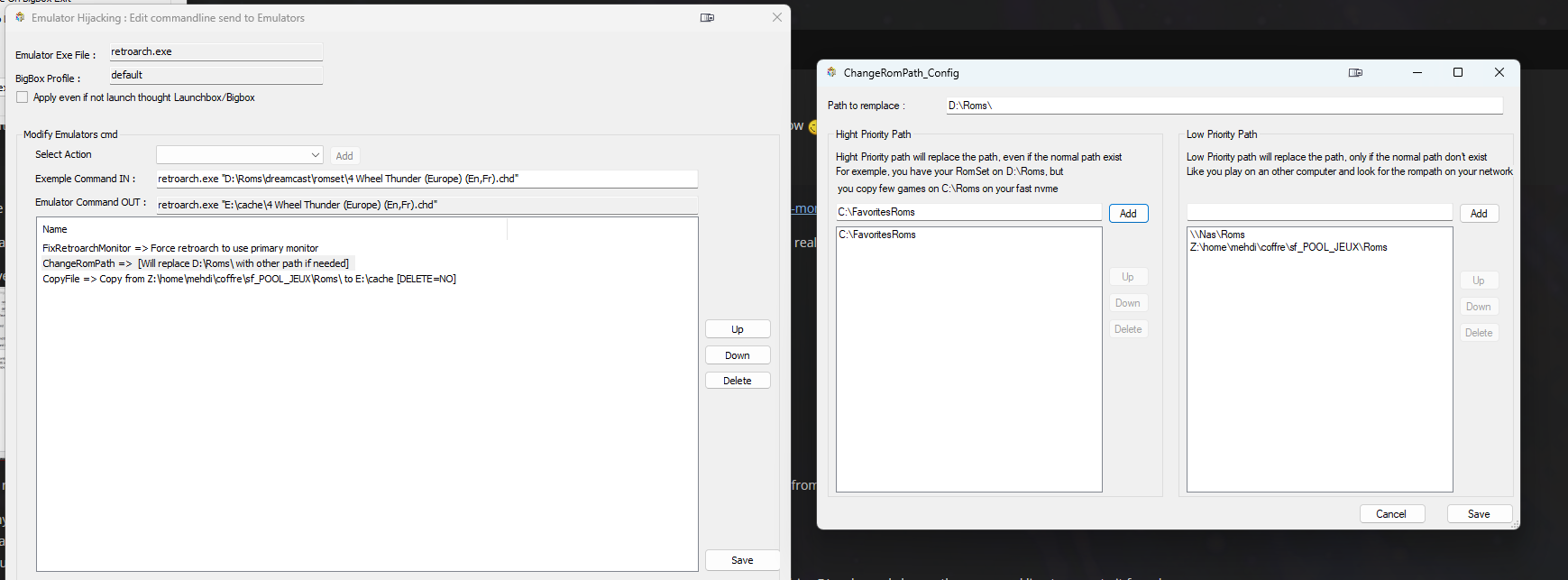Click Down button beside Hight Priority list
The image size is (1568, 580).
pyautogui.click(x=1128, y=303)
